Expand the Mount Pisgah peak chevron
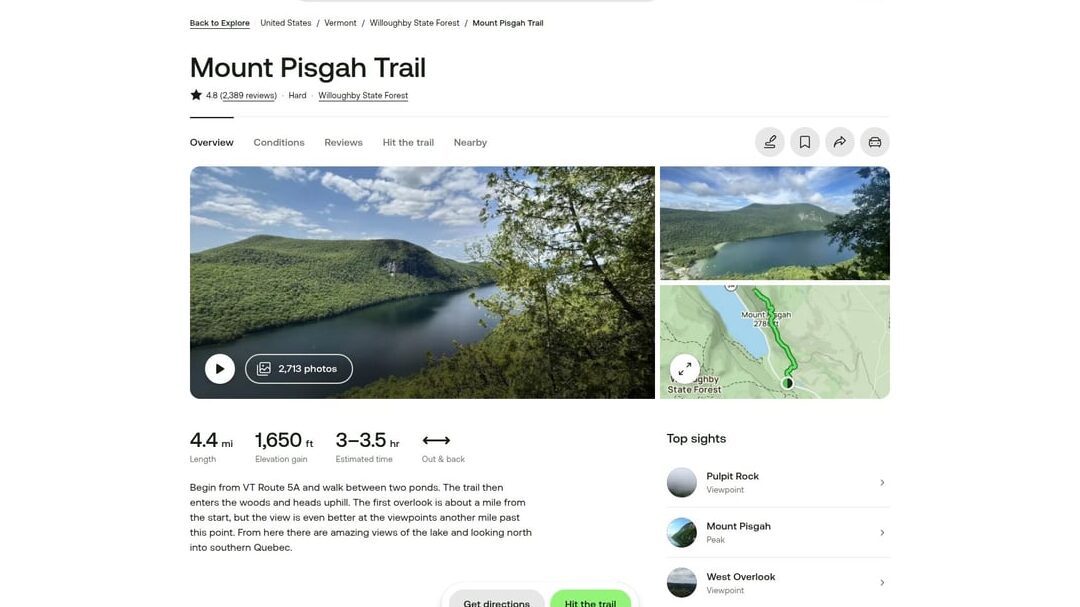 click(882, 533)
